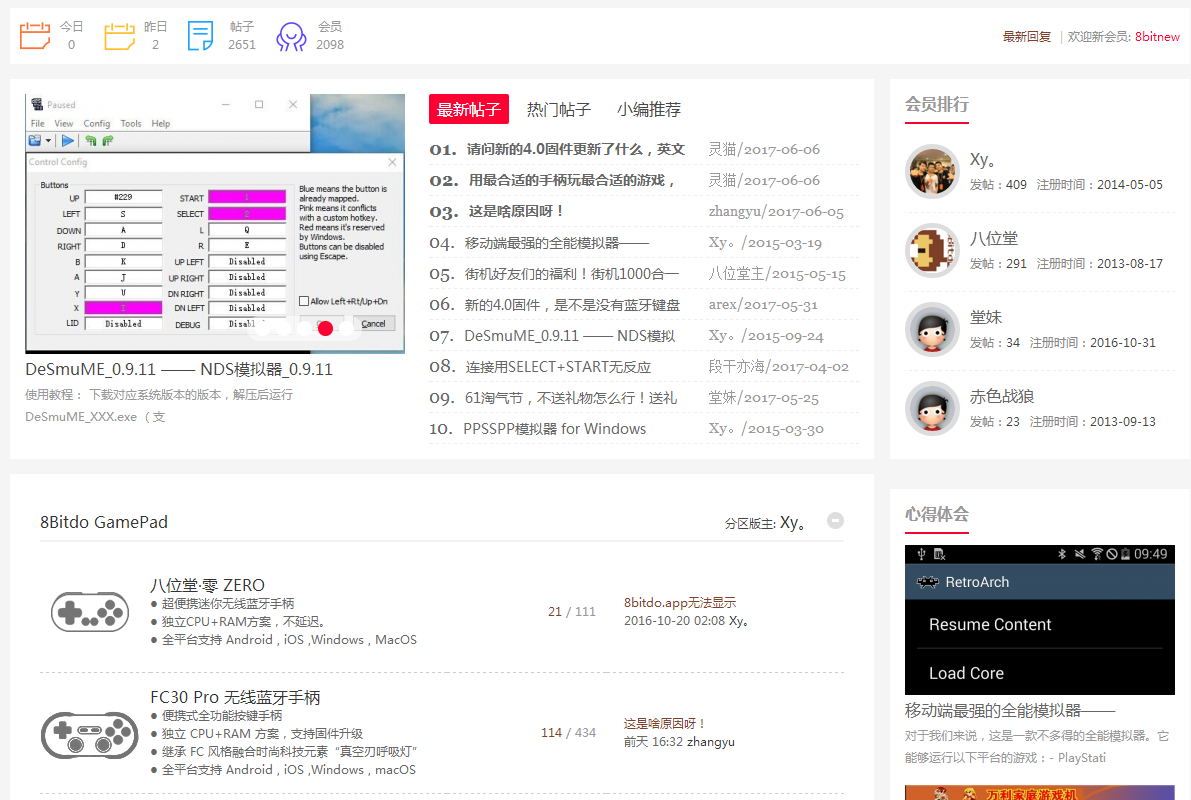Open post 01 about 4.0固件更新
1191x800 pixels.
click(576, 149)
